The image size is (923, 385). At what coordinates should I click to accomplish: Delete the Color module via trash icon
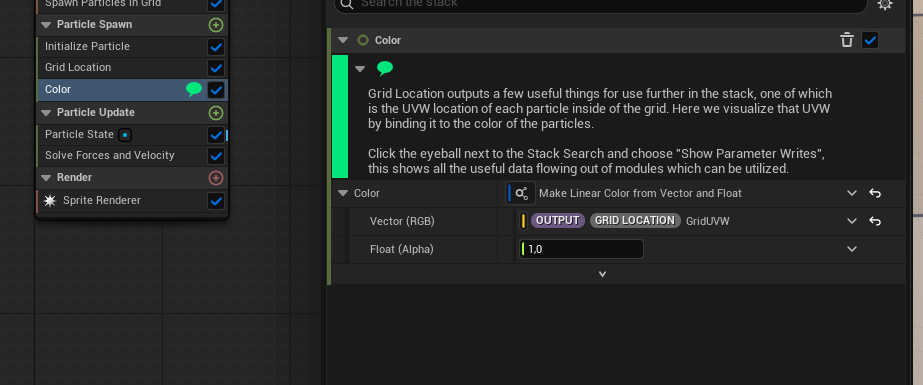[846, 40]
